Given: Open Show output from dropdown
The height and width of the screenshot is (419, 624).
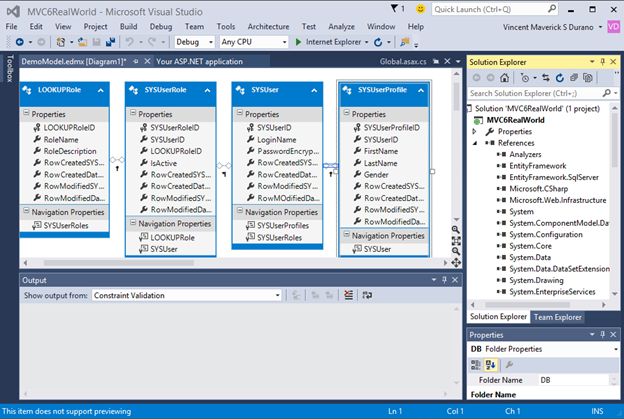Looking at the screenshot, I should 189,296.
